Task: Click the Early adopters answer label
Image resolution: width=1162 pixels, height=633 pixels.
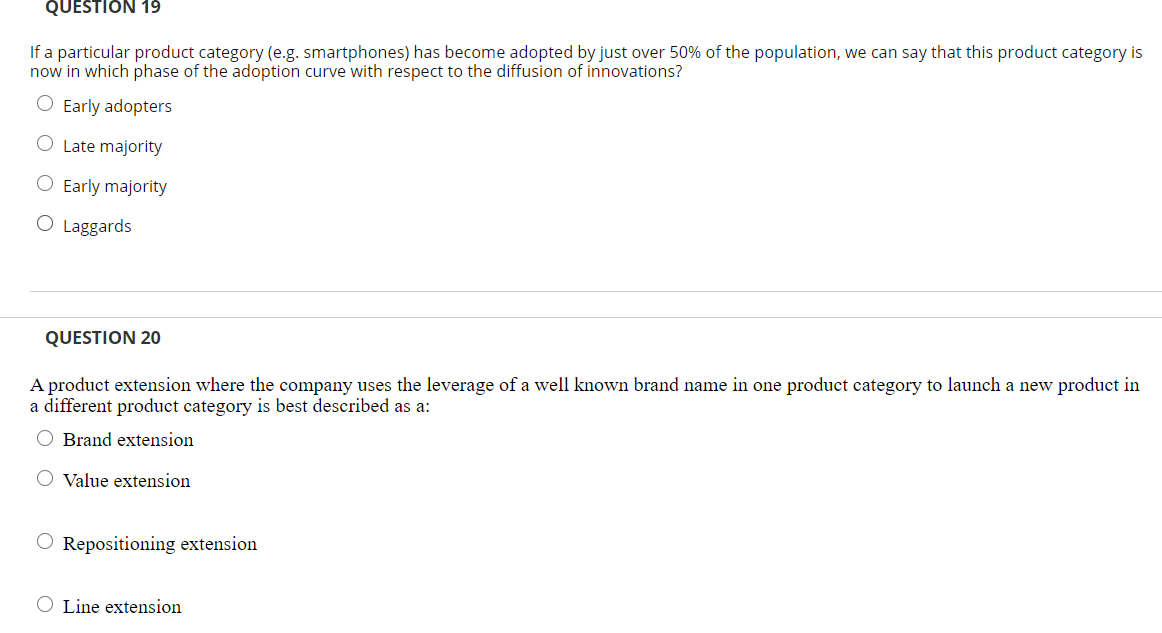Action: [x=117, y=105]
